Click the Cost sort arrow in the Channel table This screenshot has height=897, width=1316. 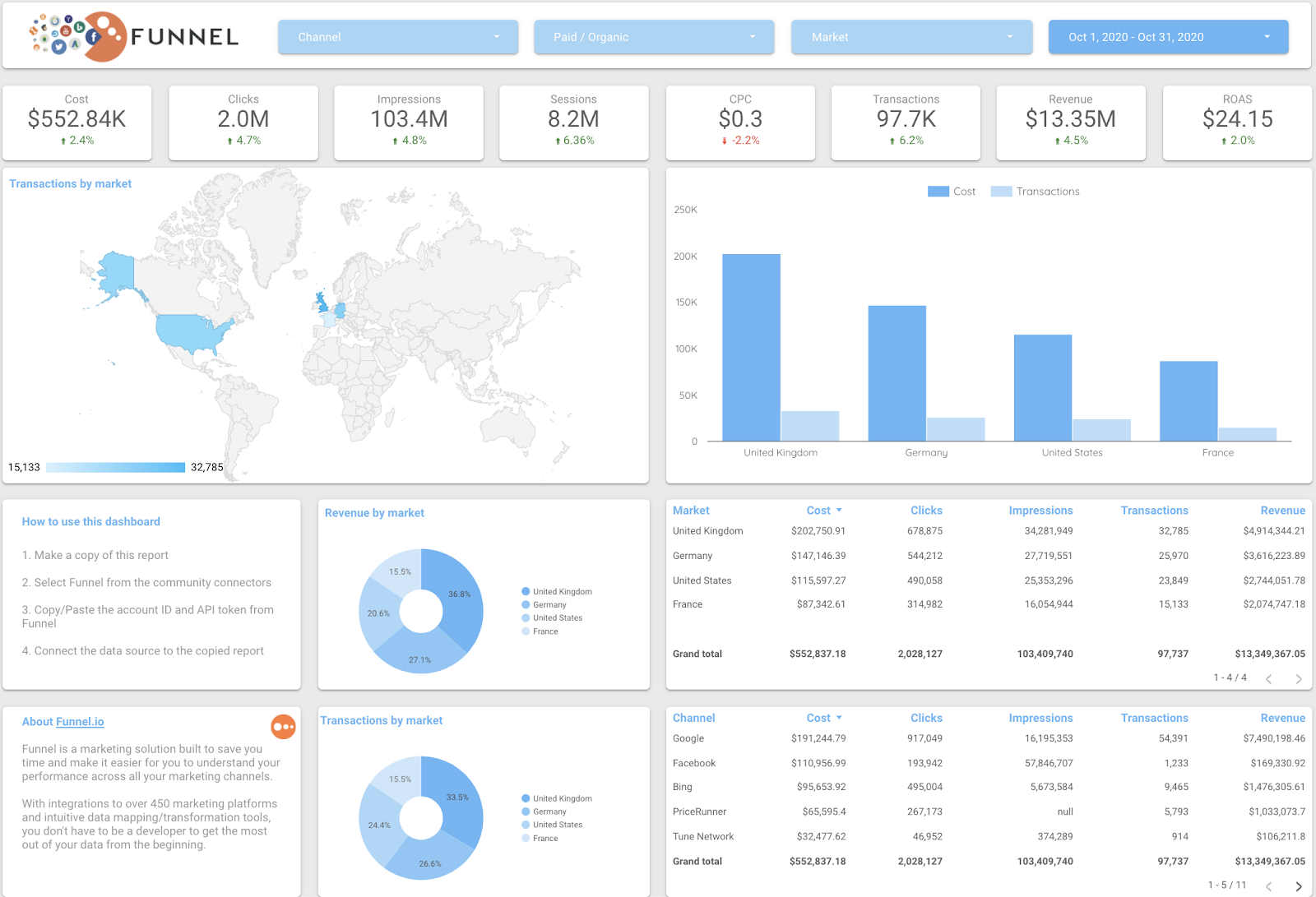pyautogui.click(x=840, y=717)
